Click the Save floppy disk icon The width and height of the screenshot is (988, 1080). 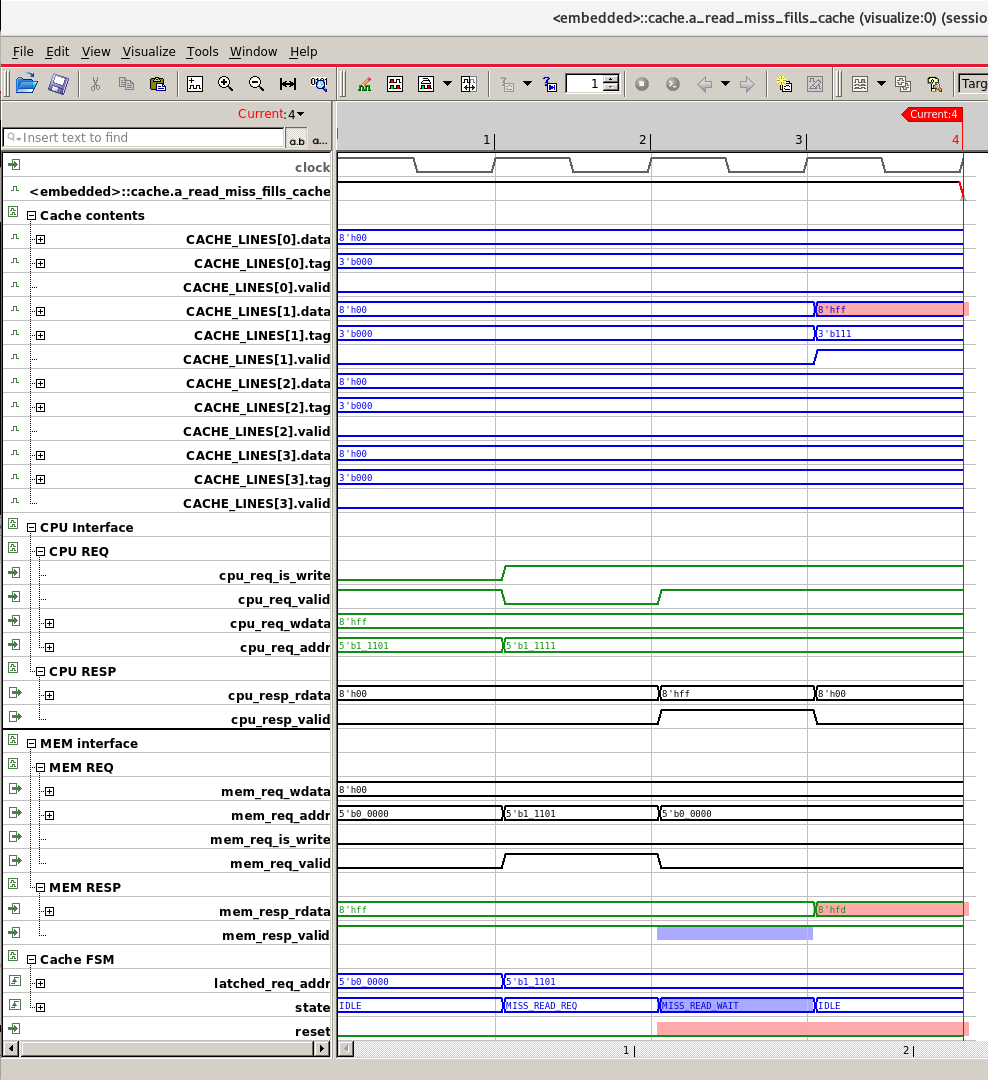[x=59, y=84]
